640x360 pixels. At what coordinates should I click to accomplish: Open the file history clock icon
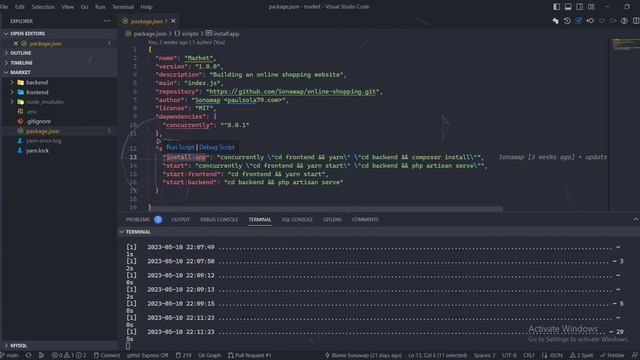567,21
